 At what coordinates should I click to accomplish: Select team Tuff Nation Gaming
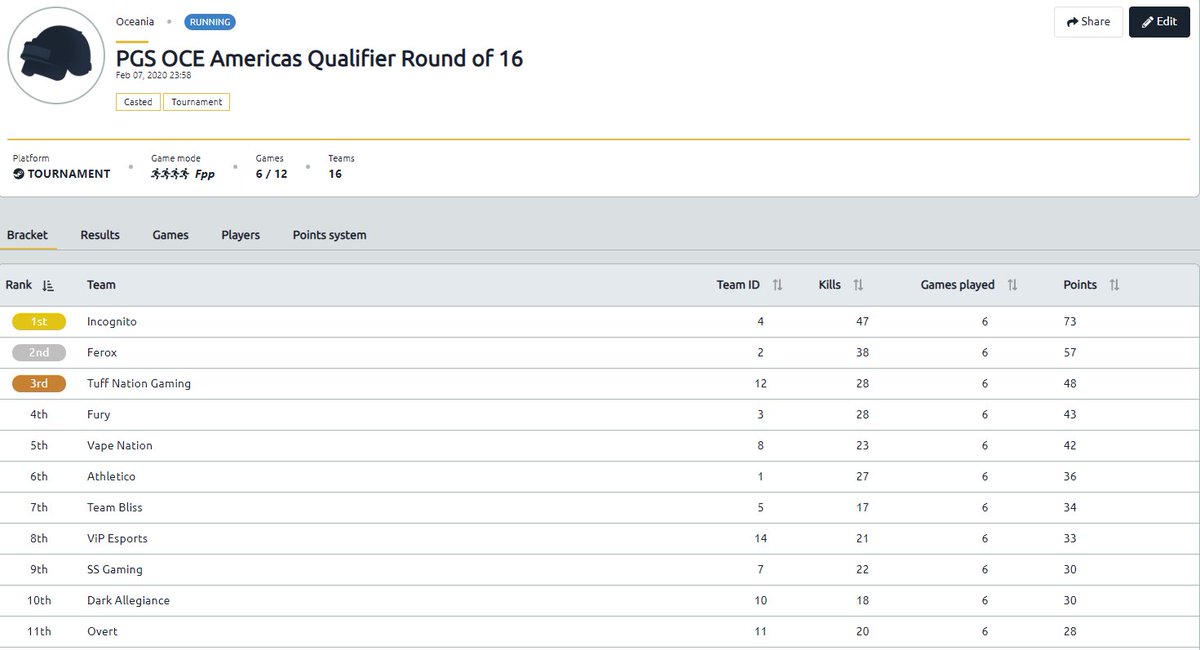tap(139, 384)
